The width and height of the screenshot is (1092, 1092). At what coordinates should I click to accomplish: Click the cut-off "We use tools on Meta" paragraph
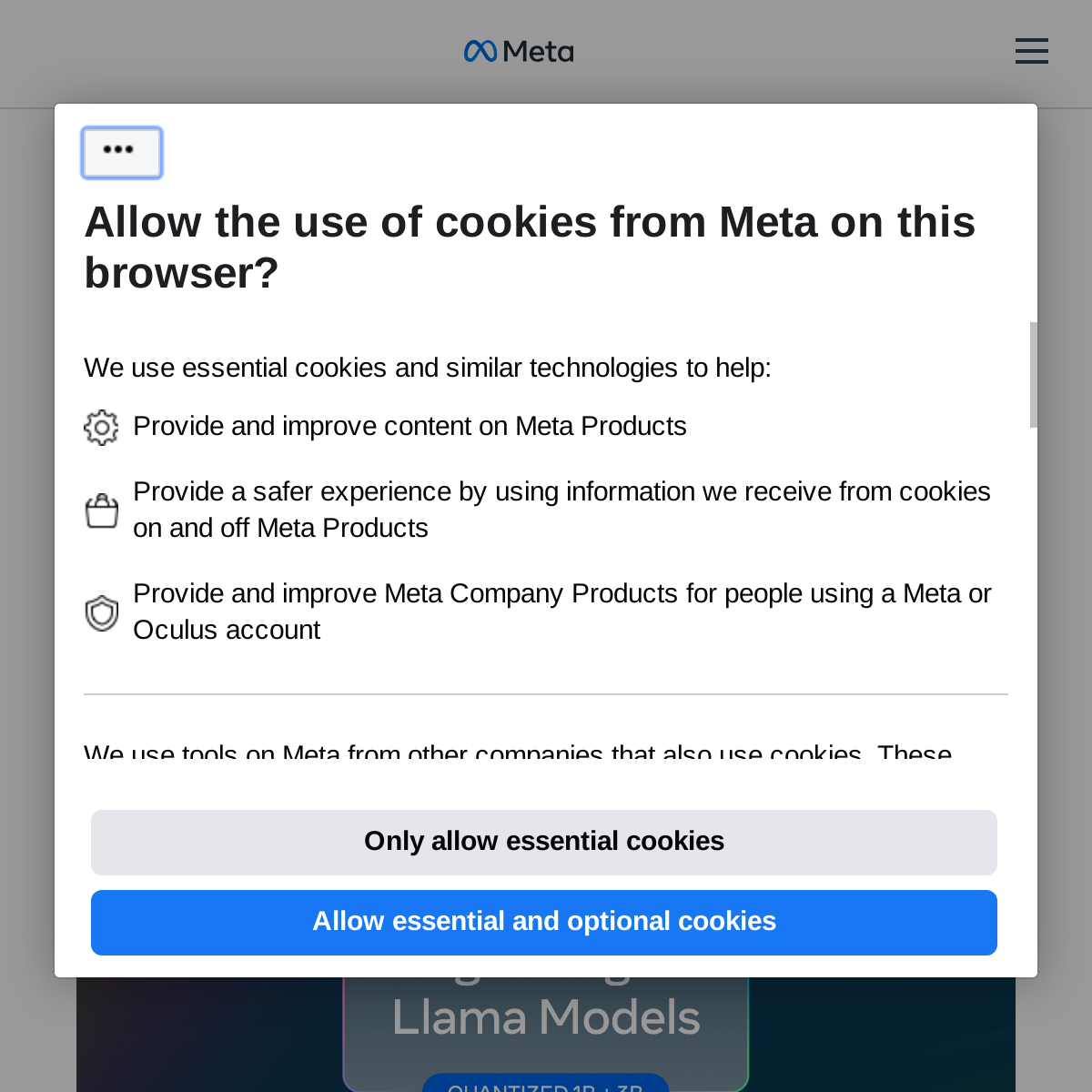click(518, 753)
